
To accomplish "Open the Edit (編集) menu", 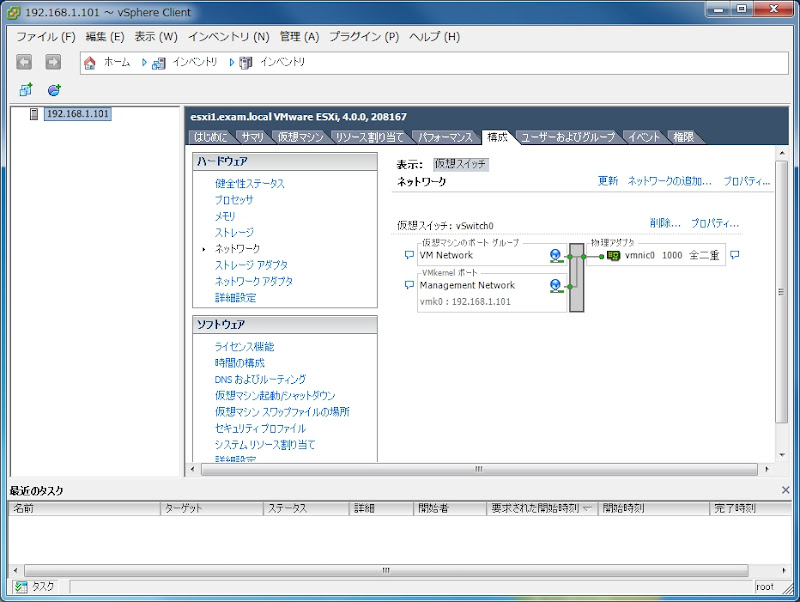I will pos(105,37).
